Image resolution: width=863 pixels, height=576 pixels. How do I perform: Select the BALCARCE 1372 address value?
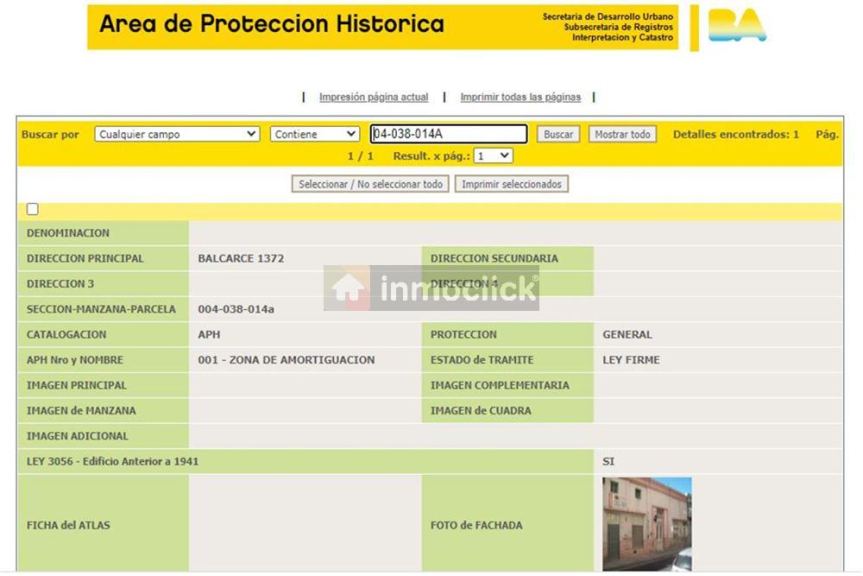pyautogui.click(x=241, y=258)
